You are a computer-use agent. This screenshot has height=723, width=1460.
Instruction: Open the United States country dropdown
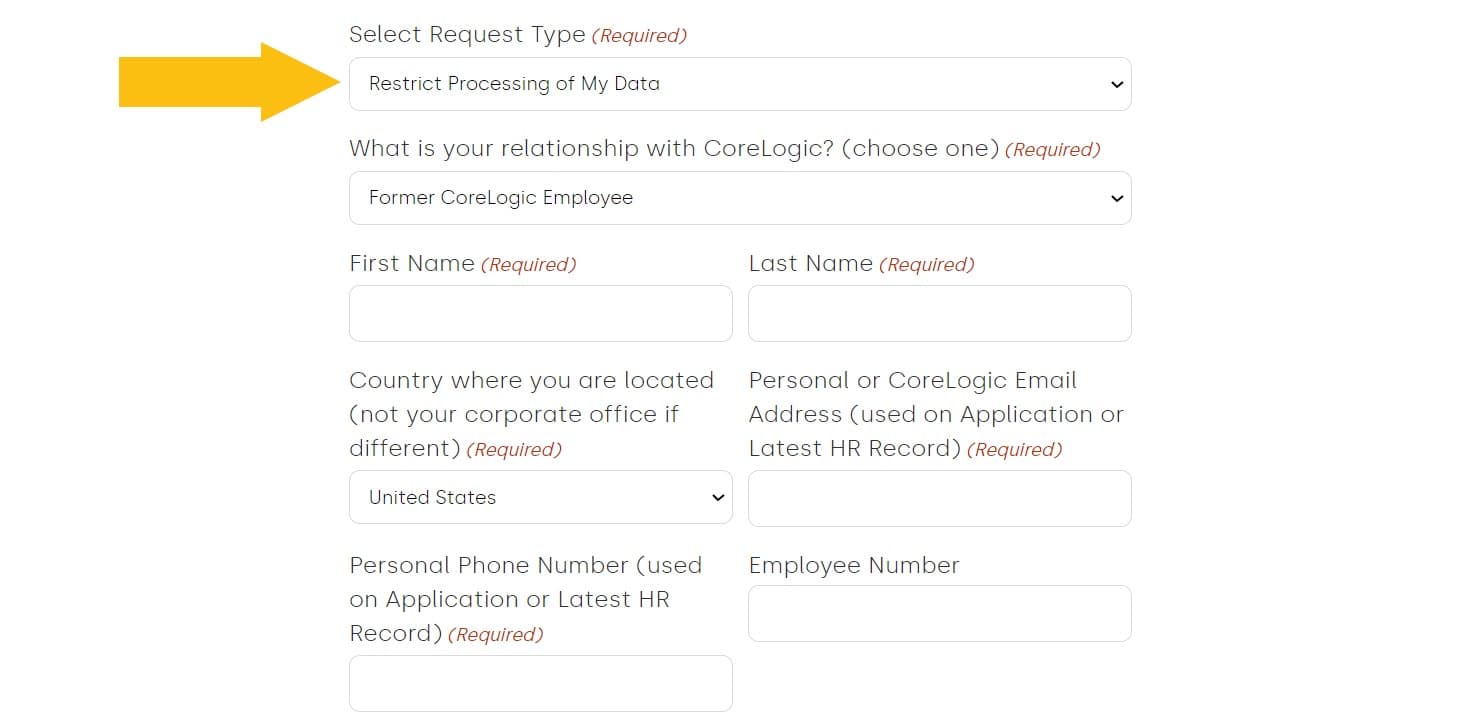click(540, 497)
